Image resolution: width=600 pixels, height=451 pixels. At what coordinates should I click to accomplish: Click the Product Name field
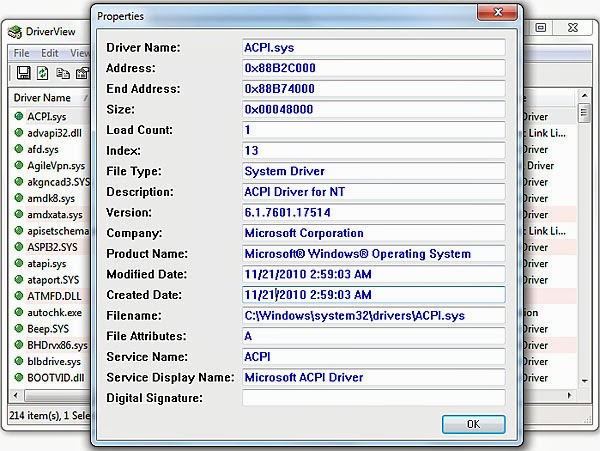pyautogui.click(x=373, y=254)
